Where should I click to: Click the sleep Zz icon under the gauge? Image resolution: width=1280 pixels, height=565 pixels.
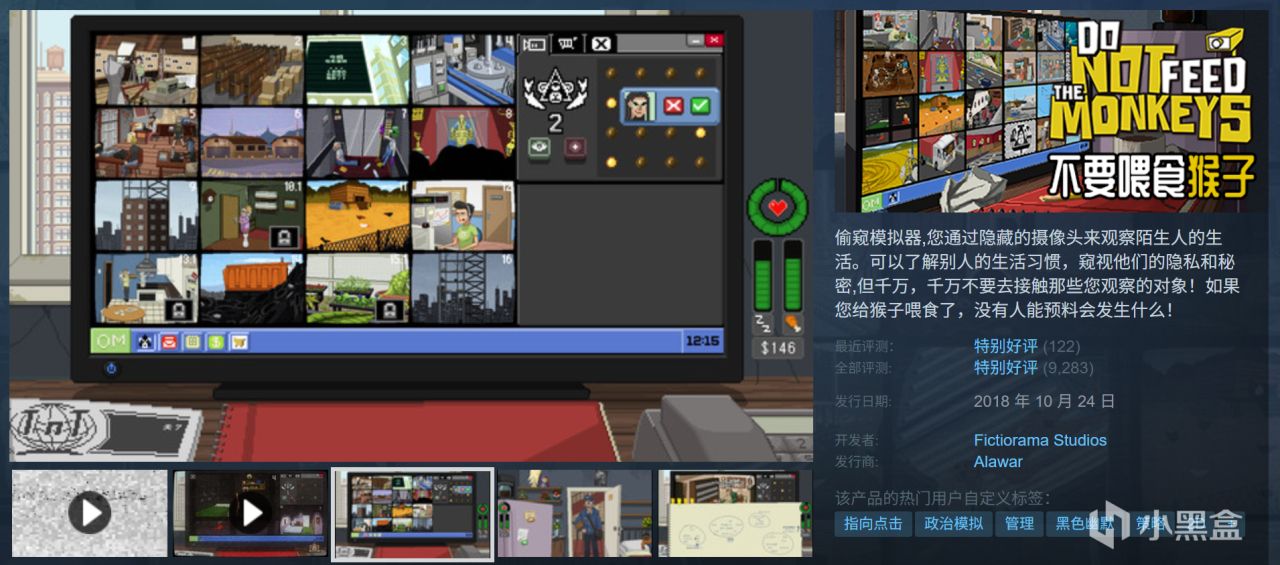[x=762, y=322]
